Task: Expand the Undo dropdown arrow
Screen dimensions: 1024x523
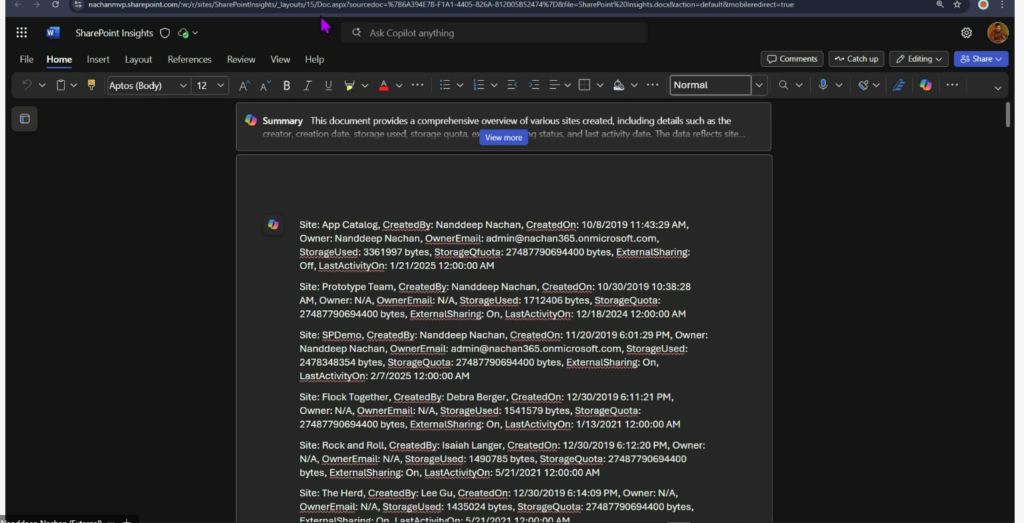Action: point(42,85)
